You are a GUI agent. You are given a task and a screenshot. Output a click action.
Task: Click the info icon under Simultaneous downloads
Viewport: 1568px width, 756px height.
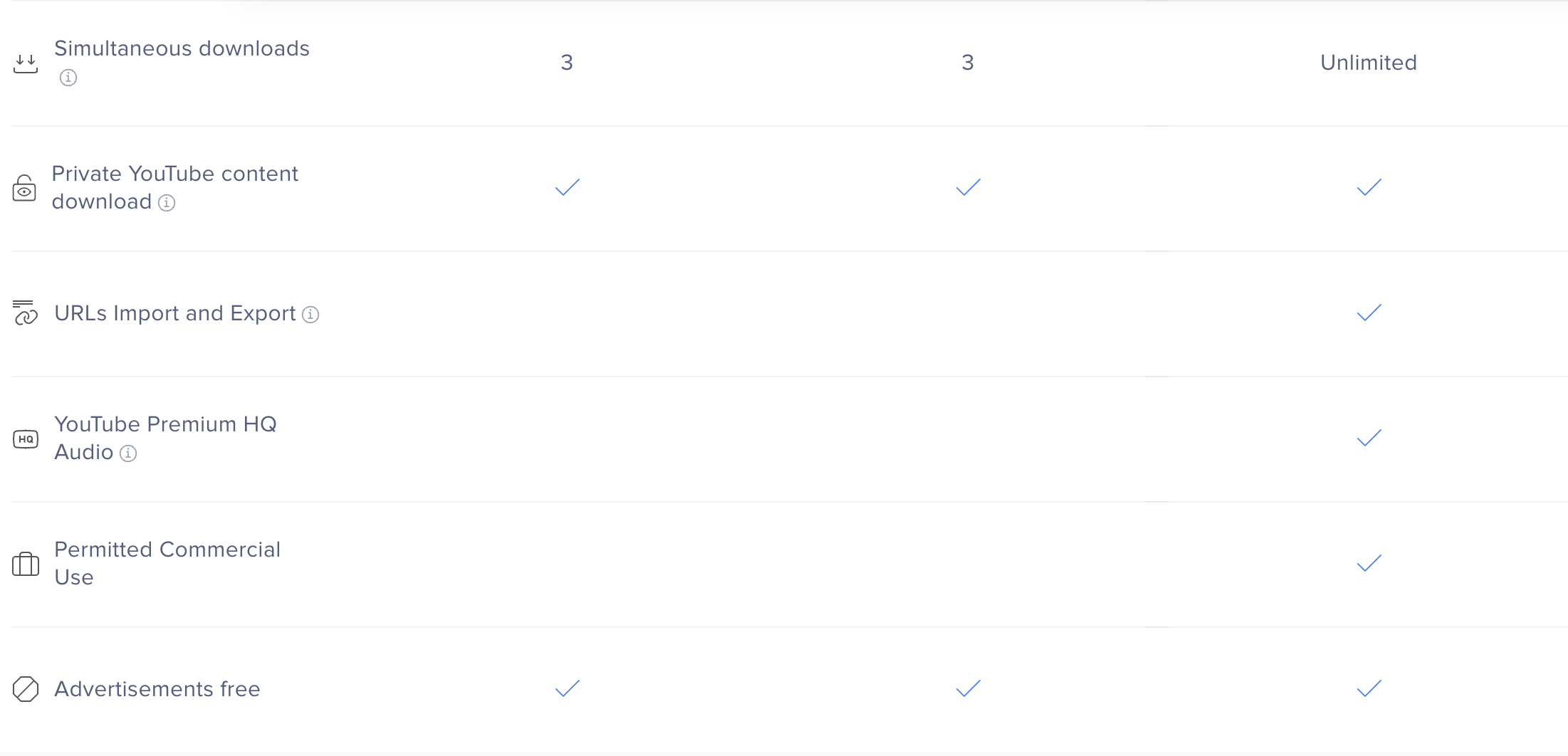click(68, 78)
